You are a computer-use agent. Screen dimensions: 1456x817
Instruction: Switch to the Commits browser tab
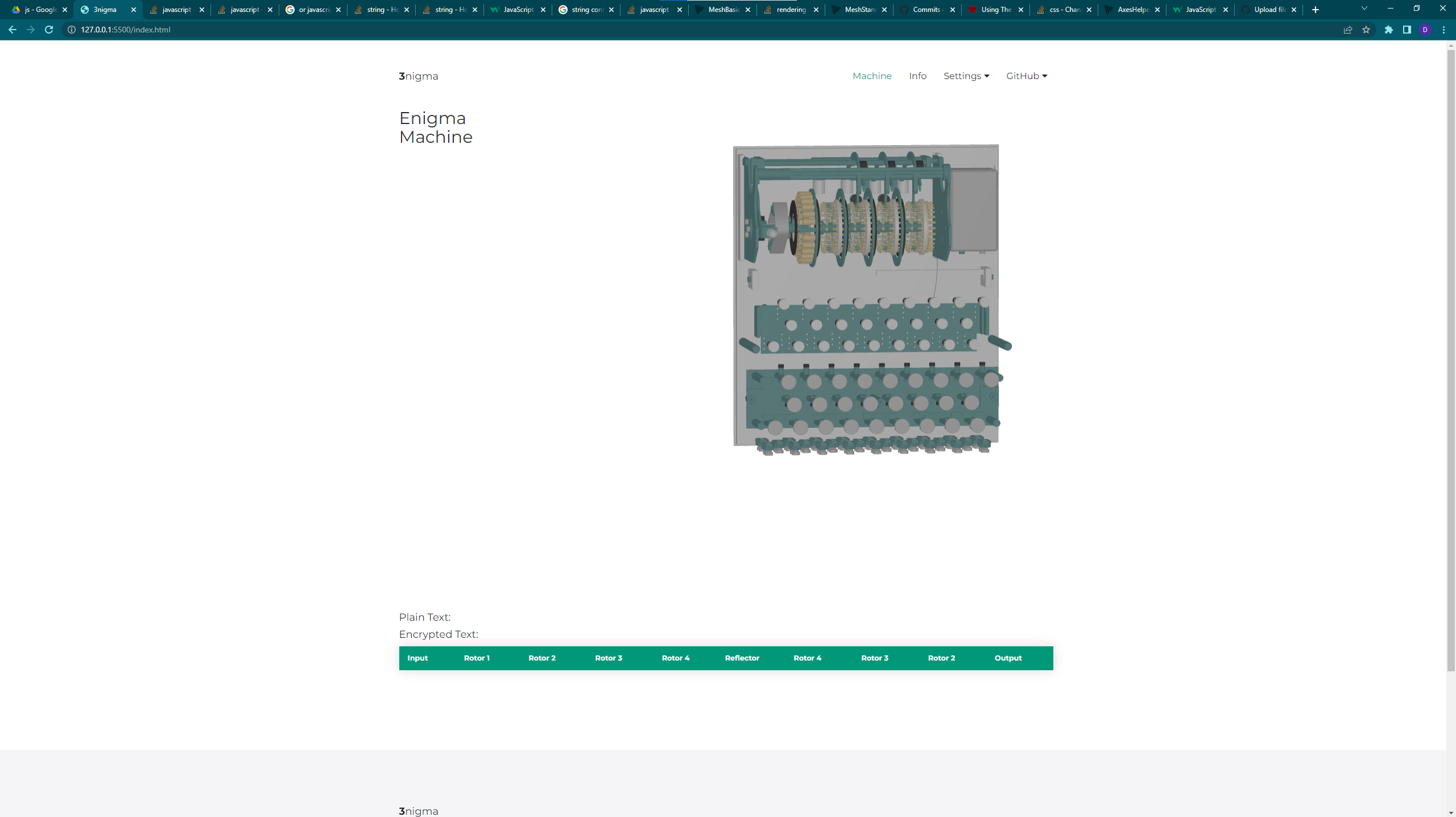click(926, 10)
